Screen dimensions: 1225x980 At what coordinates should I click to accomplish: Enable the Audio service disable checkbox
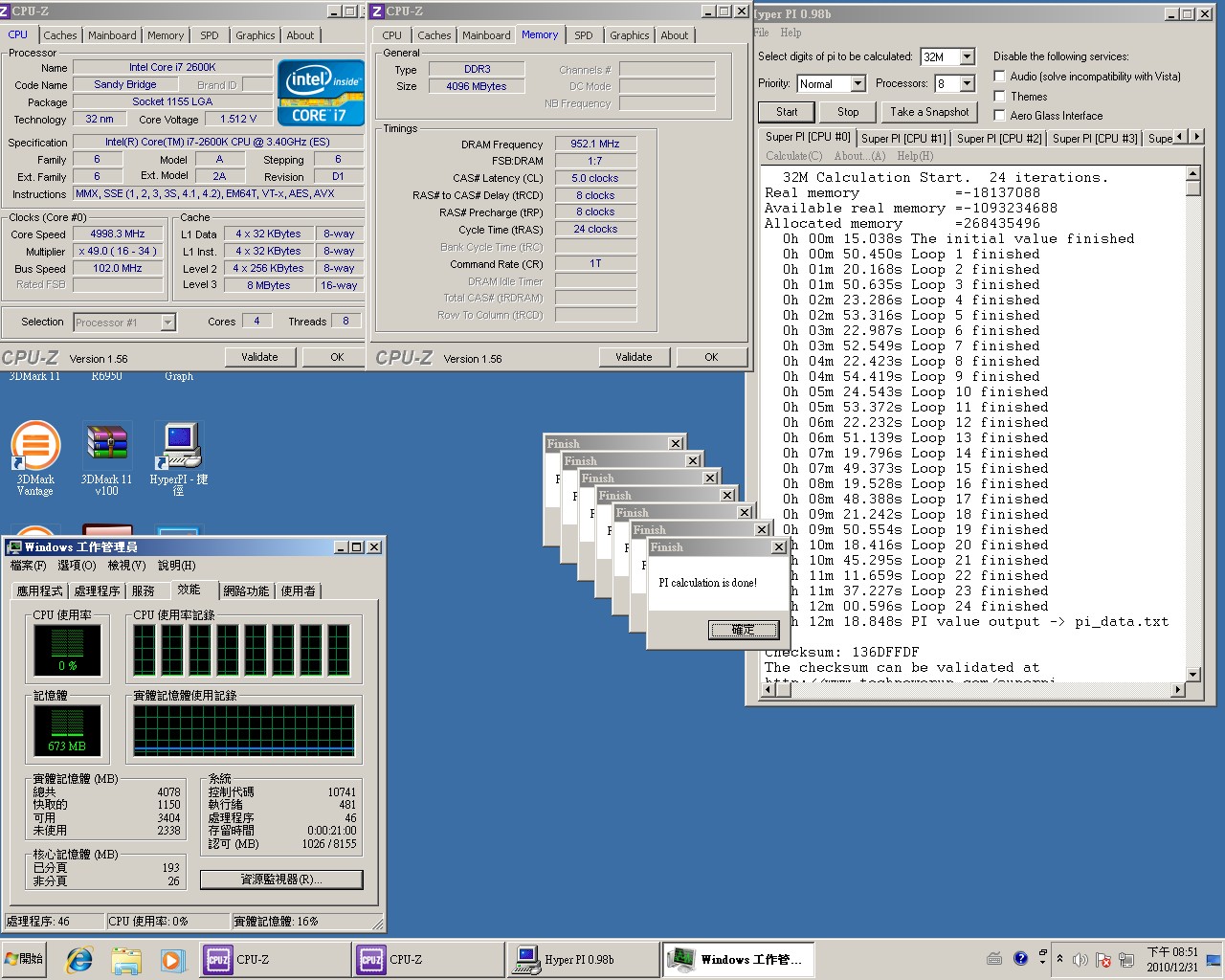pyautogui.click(x=1000, y=77)
